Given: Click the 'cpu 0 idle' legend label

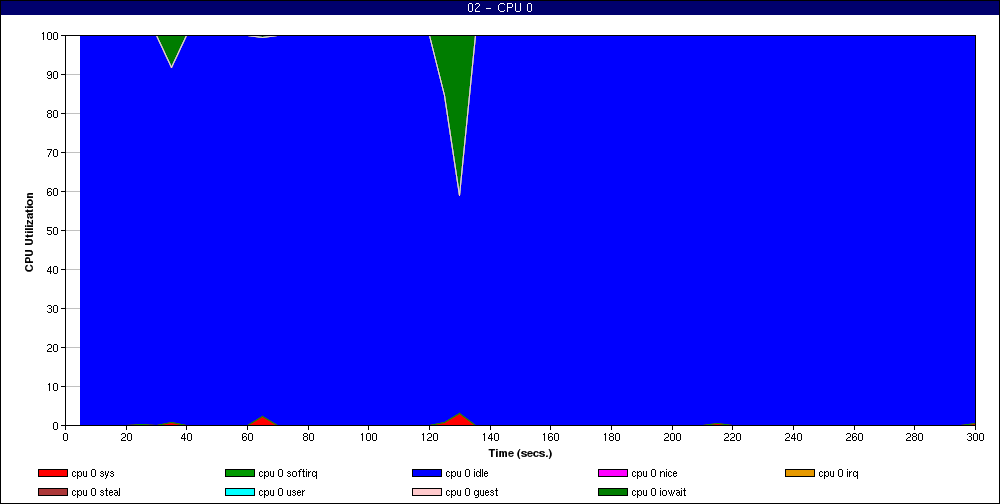Looking at the screenshot, I should (x=467, y=473).
